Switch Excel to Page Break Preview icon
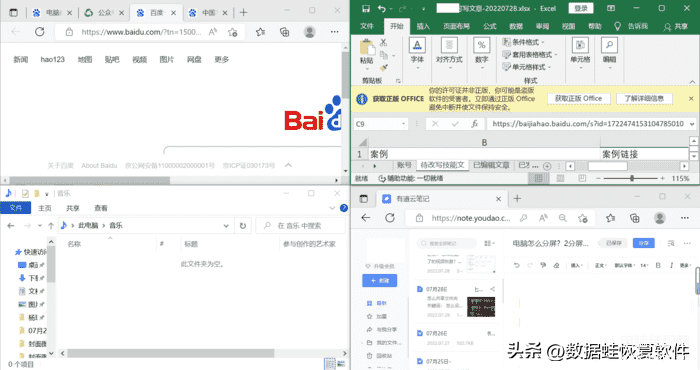 tap(582, 178)
